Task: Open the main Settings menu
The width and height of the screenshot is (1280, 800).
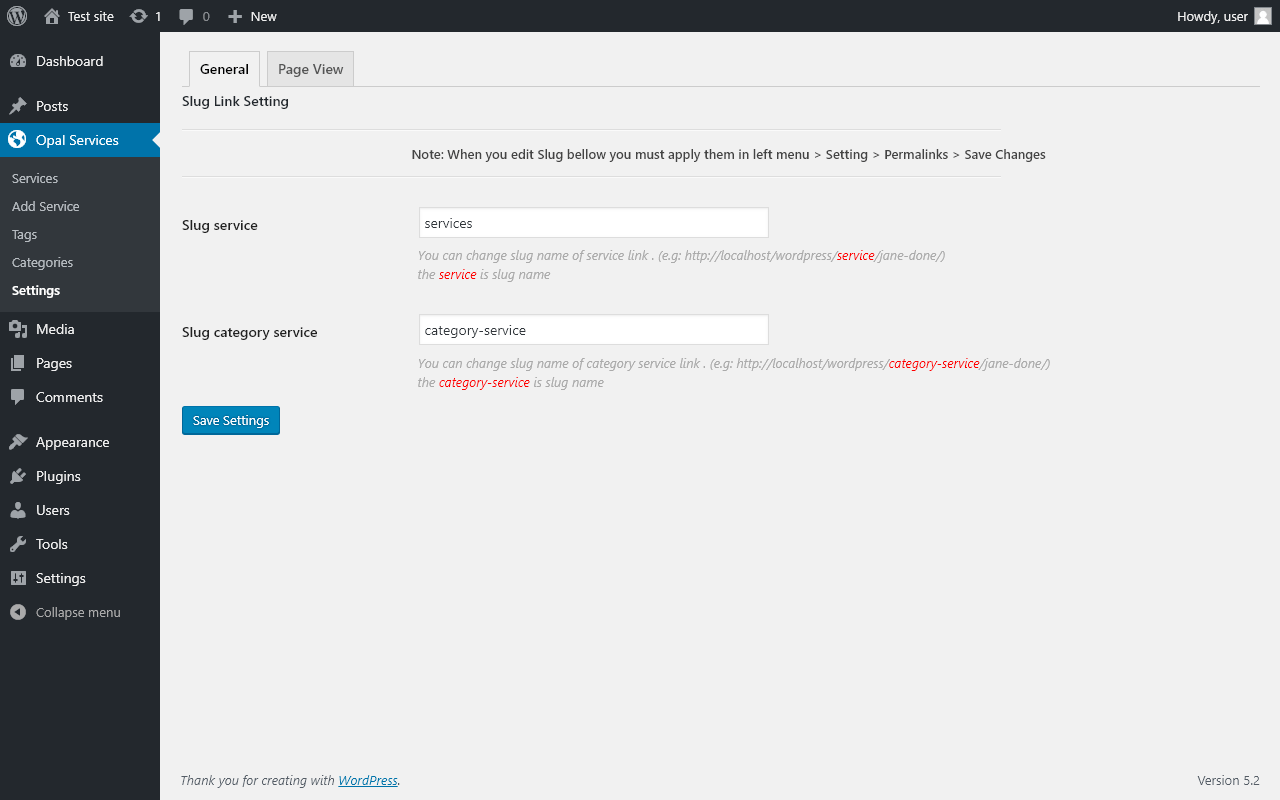Action: click(80, 578)
